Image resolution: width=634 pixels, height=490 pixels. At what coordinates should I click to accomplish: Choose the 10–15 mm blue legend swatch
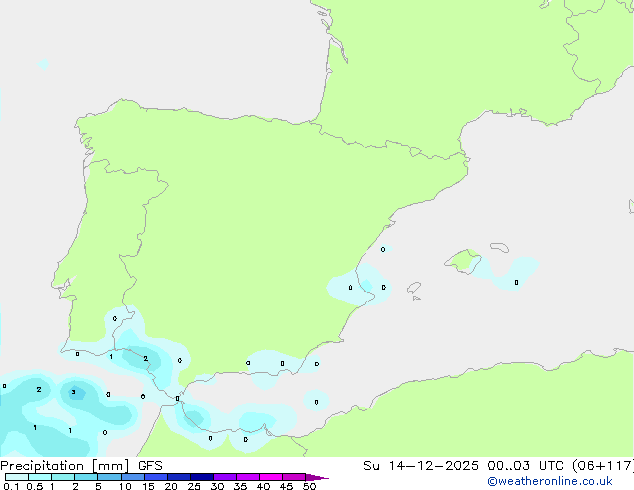click(x=132, y=477)
